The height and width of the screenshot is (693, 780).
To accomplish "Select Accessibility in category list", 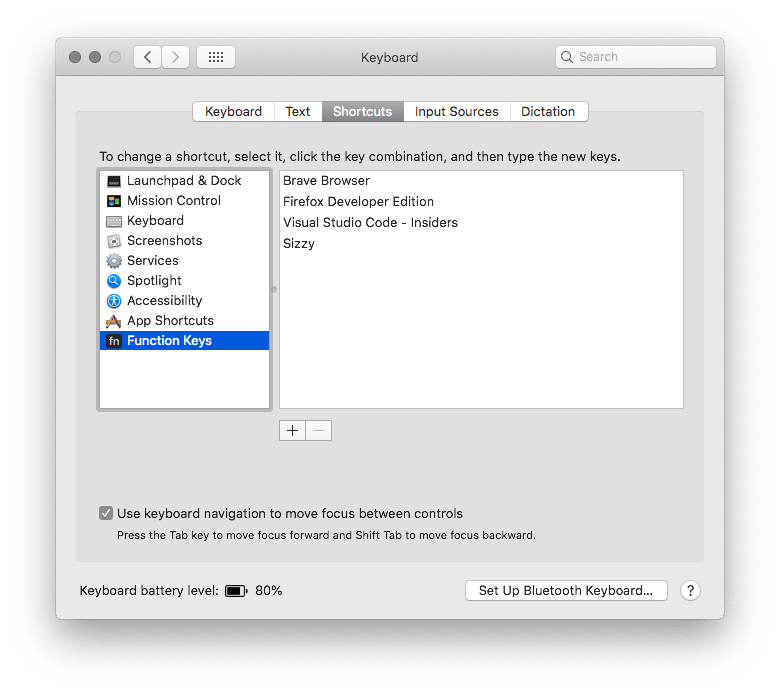I will click(x=185, y=300).
